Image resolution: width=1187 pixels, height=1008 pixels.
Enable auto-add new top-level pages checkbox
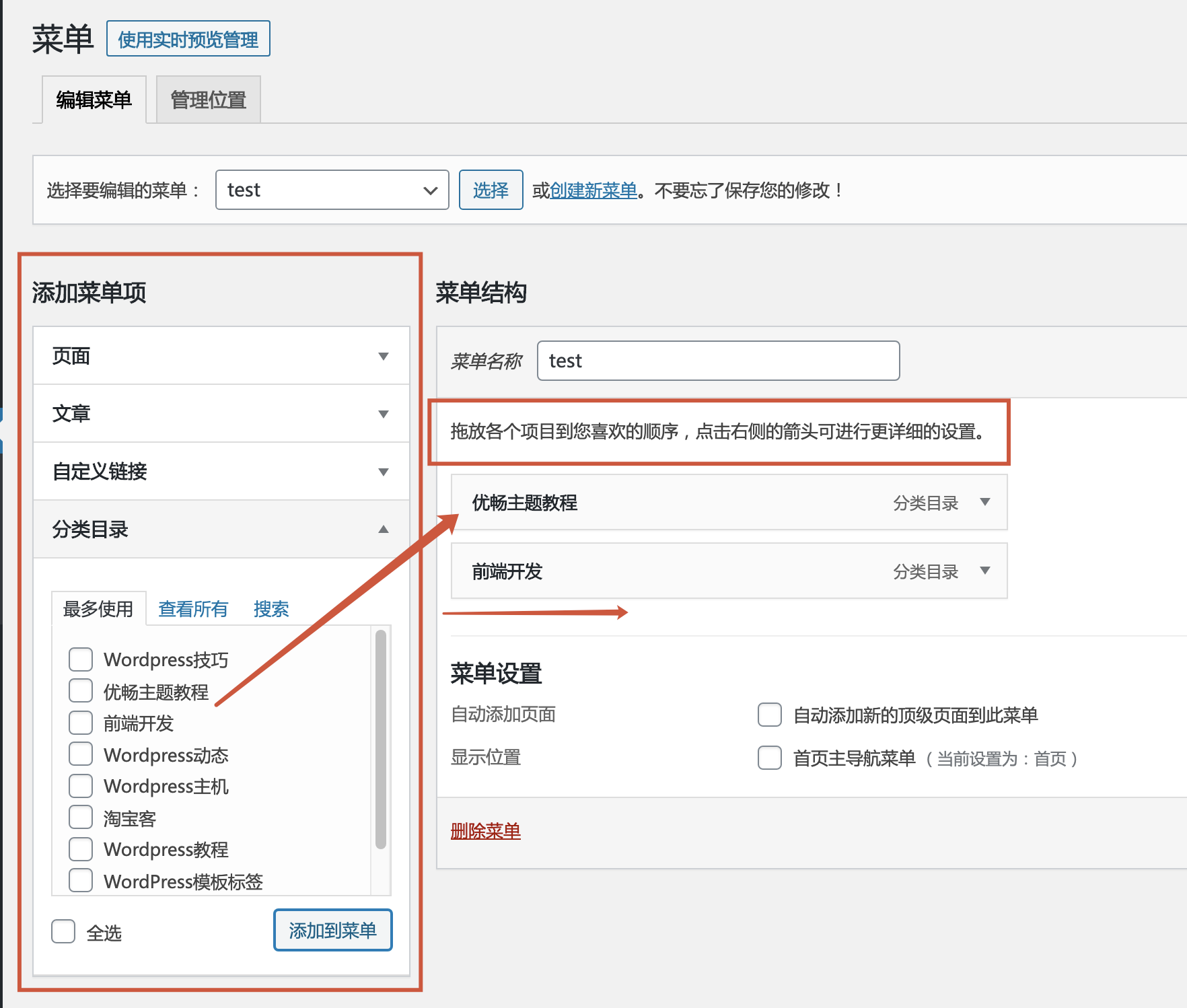[x=769, y=715]
